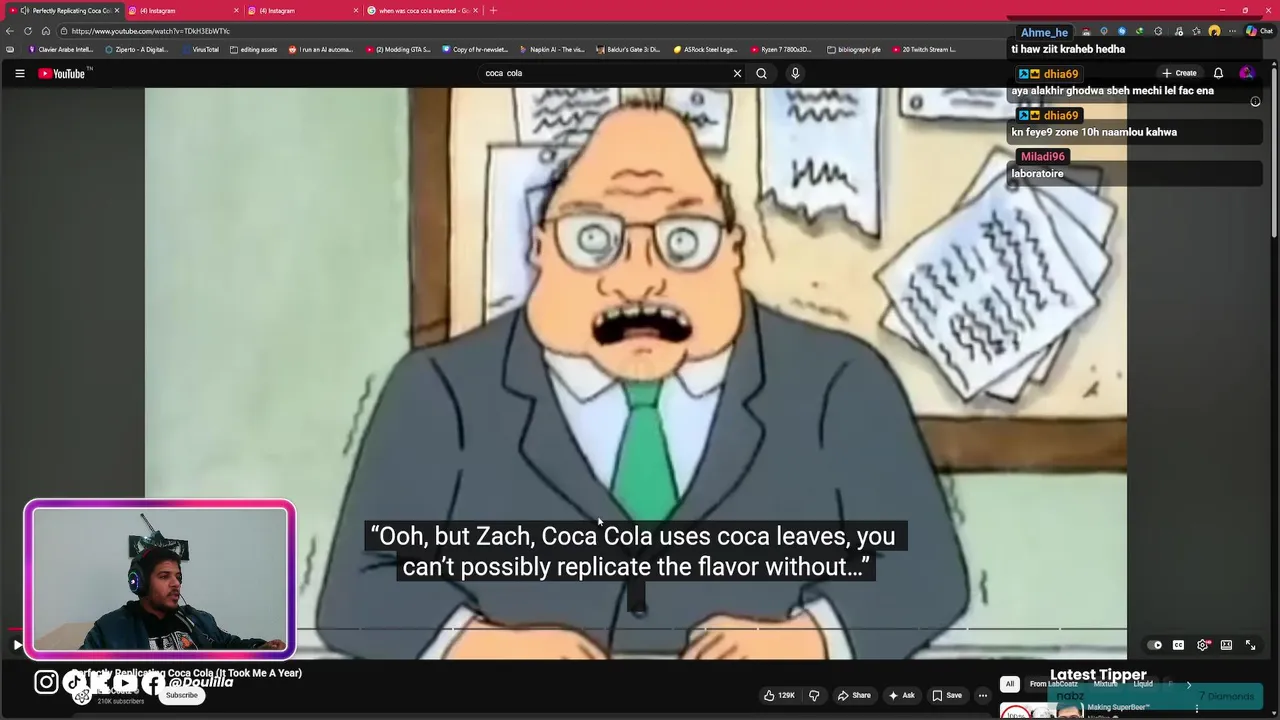
Task: Go back in browser history
Action: [10, 31]
